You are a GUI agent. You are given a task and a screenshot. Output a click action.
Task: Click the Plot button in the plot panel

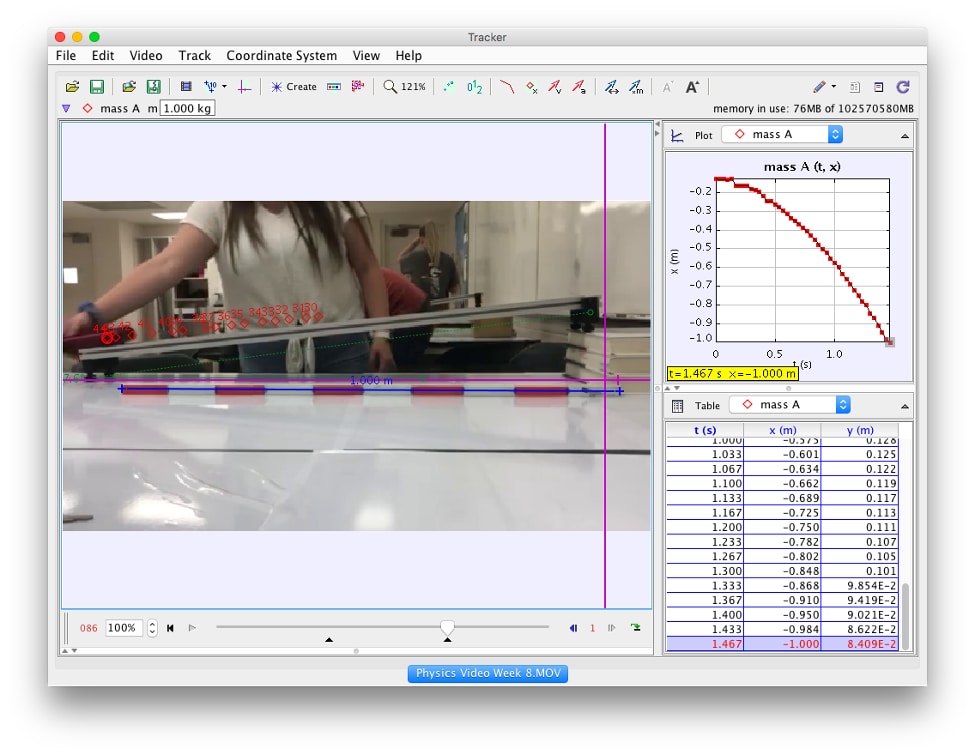(x=704, y=135)
